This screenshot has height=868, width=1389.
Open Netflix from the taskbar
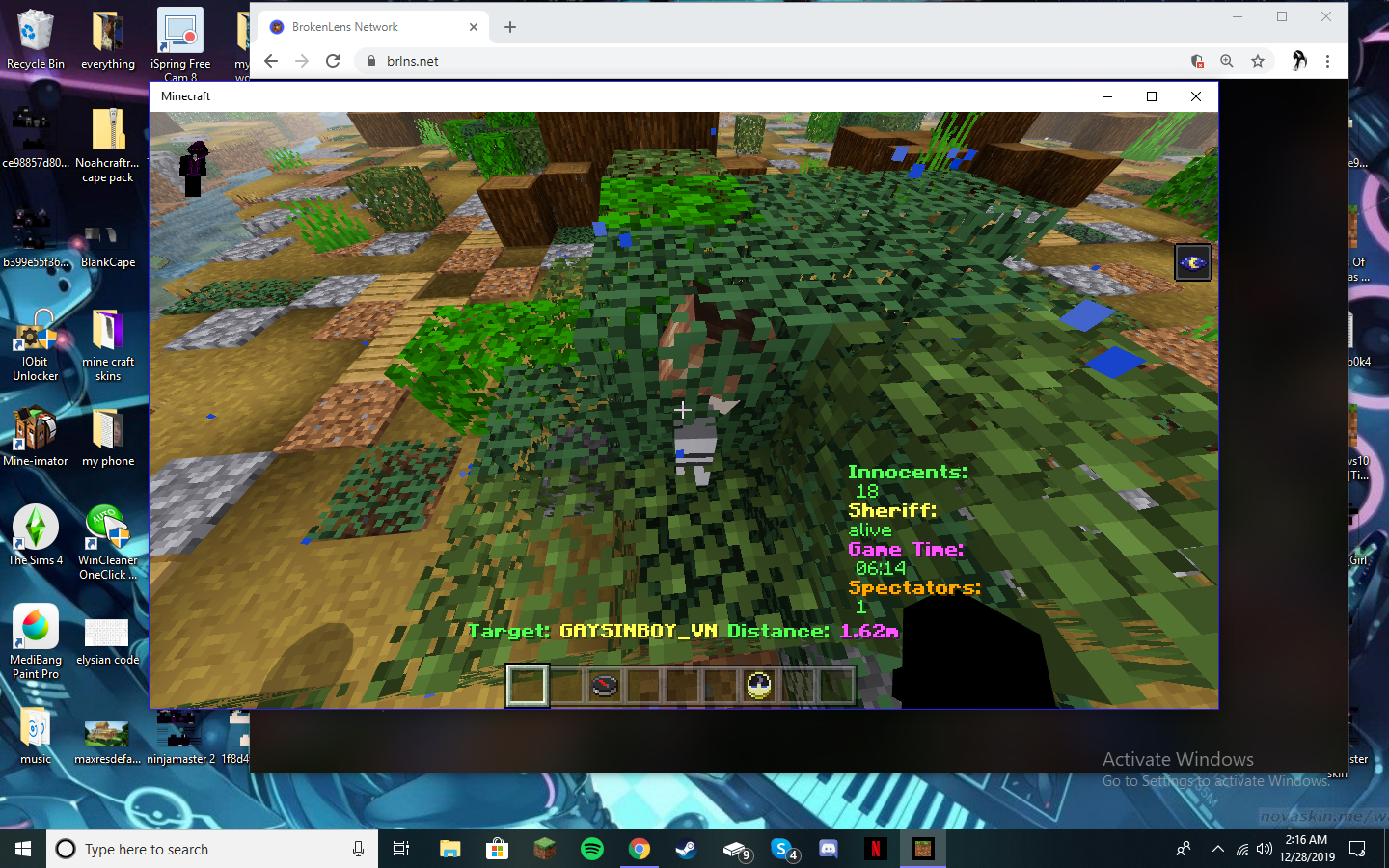pyautogui.click(x=876, y=849)
